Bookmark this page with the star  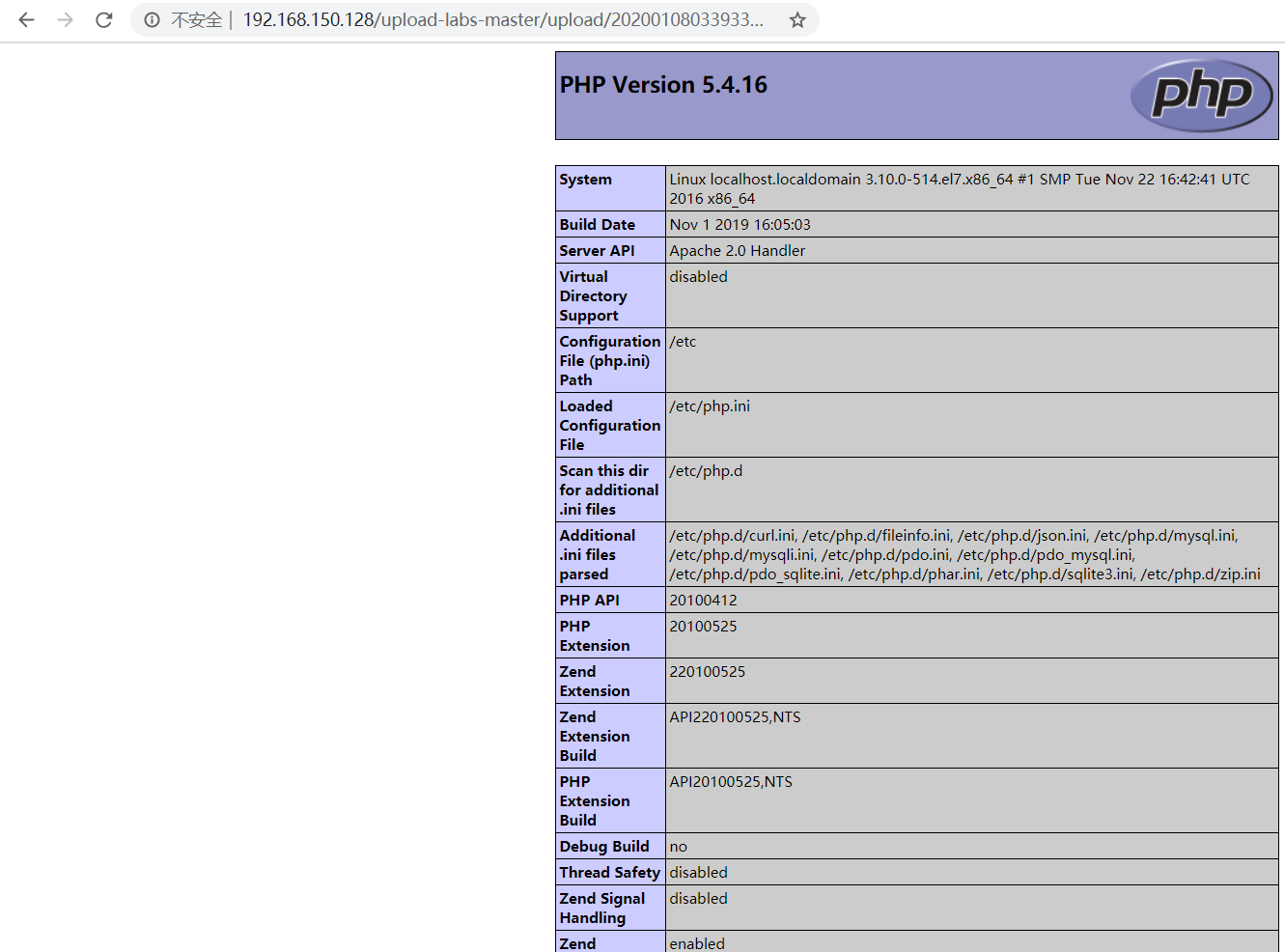point(797,19)
